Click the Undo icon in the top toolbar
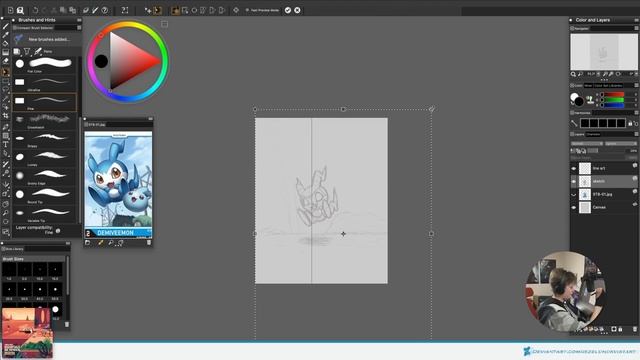The height and width of the screenshot is (360, 640). [36, 10]
